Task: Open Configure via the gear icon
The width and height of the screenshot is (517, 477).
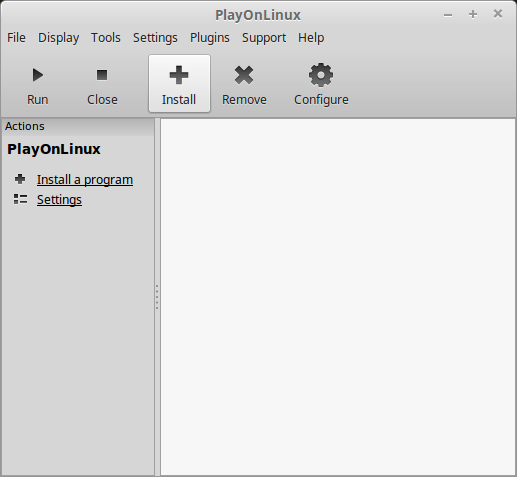Action: point(321,75)
